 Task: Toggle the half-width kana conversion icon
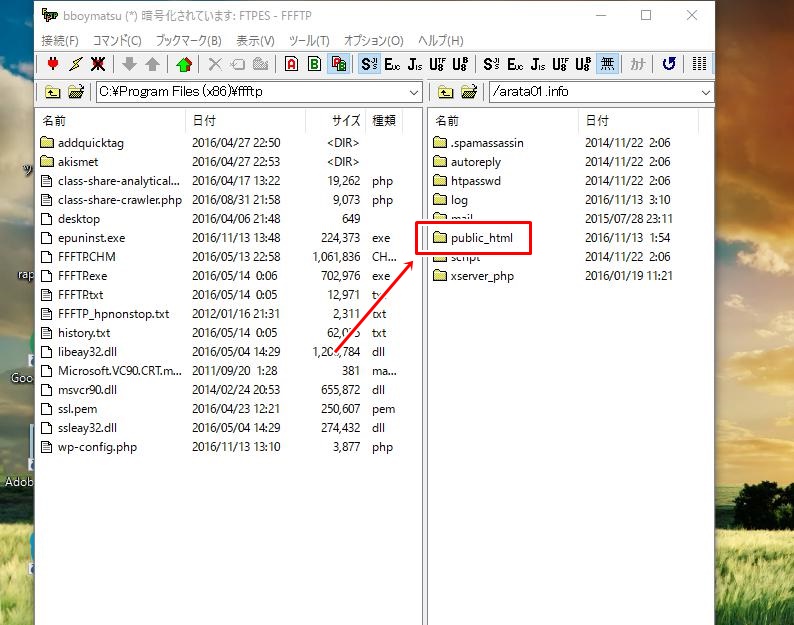(x=638, y=64)
